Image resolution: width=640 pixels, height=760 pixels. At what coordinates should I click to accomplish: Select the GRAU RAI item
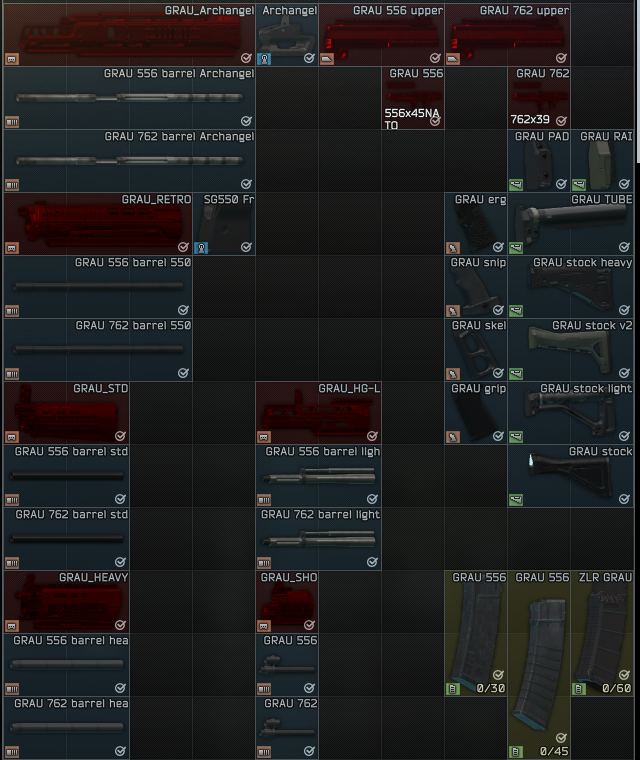coord(603,161)
